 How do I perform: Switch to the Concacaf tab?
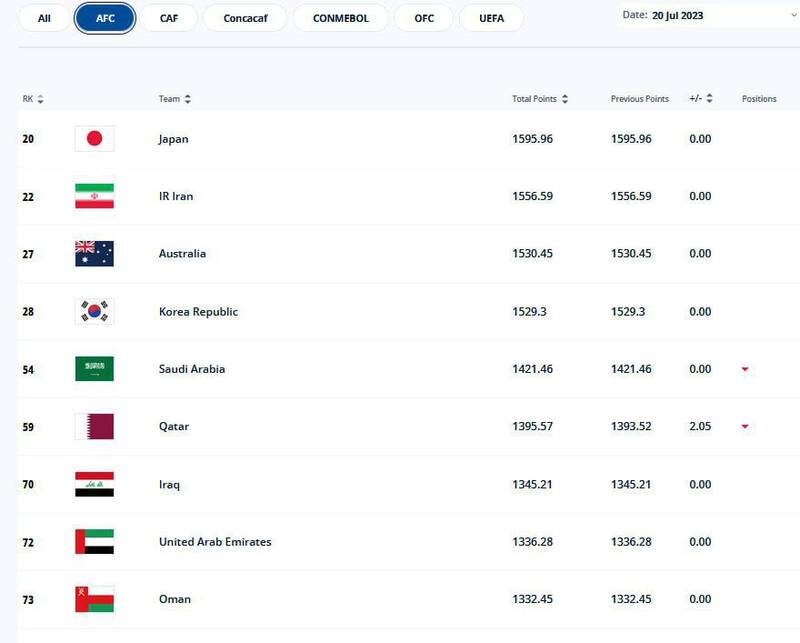244,17
